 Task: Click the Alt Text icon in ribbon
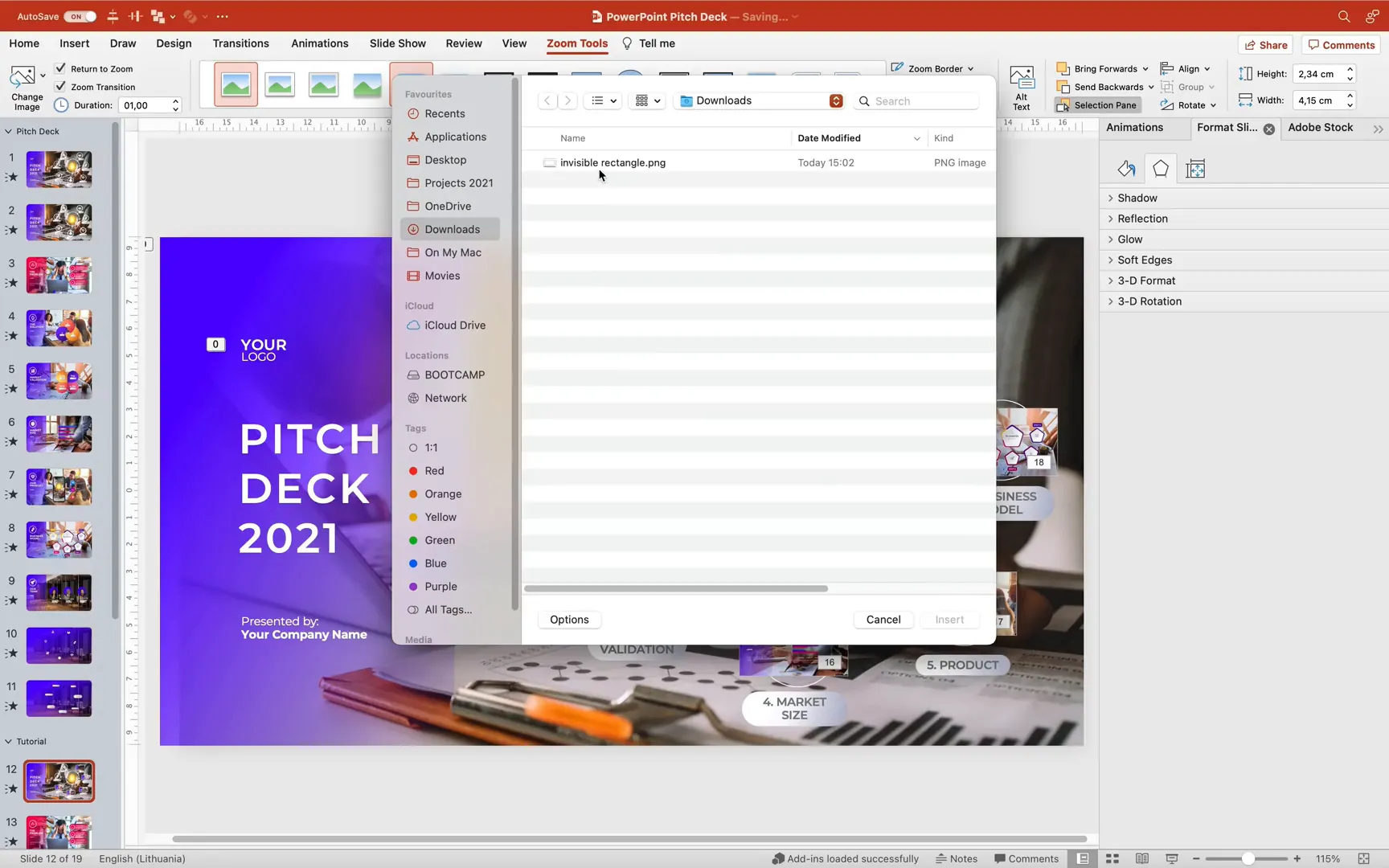(x=1021, y=84)
